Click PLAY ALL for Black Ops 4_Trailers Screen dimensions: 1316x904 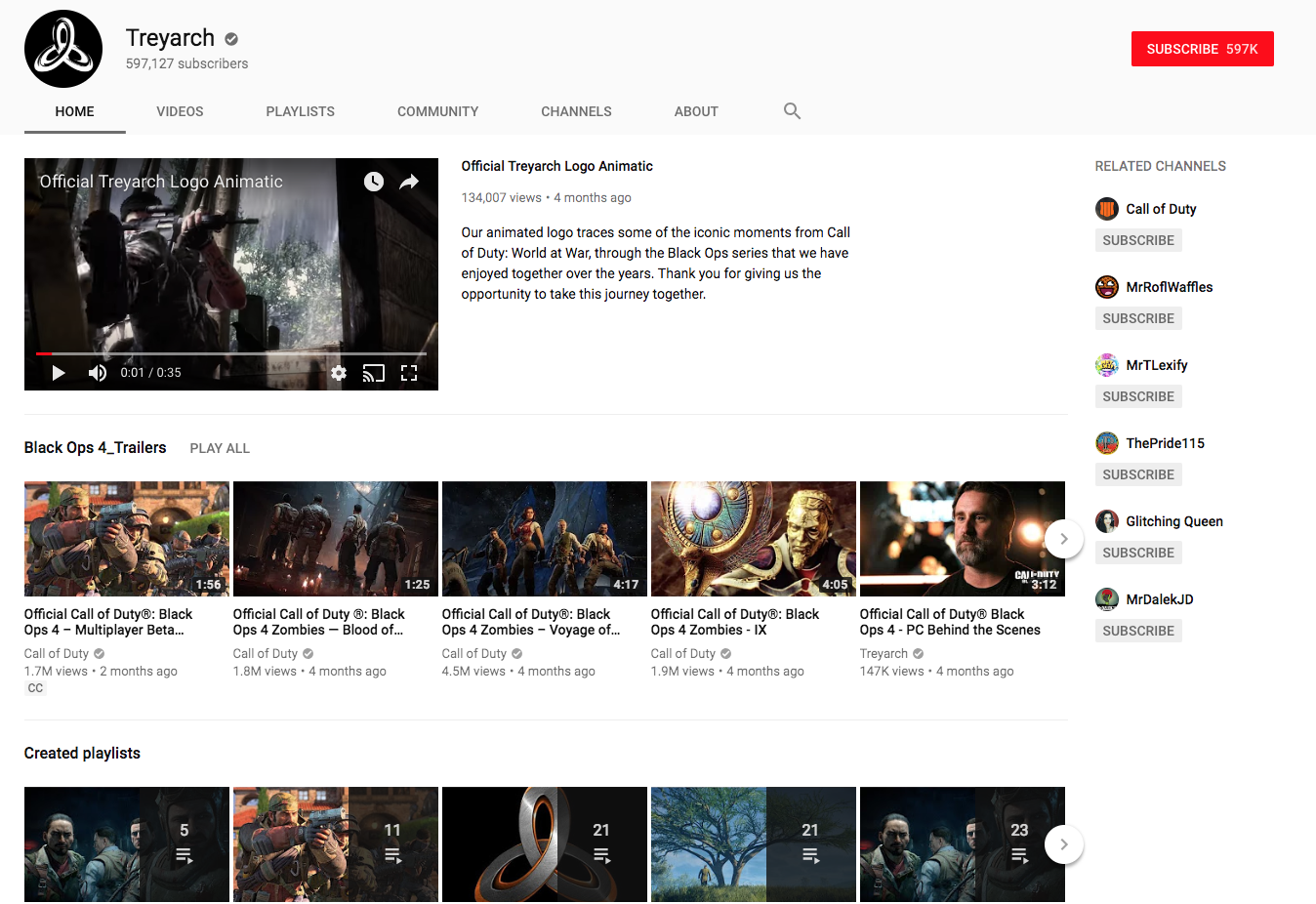[220, 448]
